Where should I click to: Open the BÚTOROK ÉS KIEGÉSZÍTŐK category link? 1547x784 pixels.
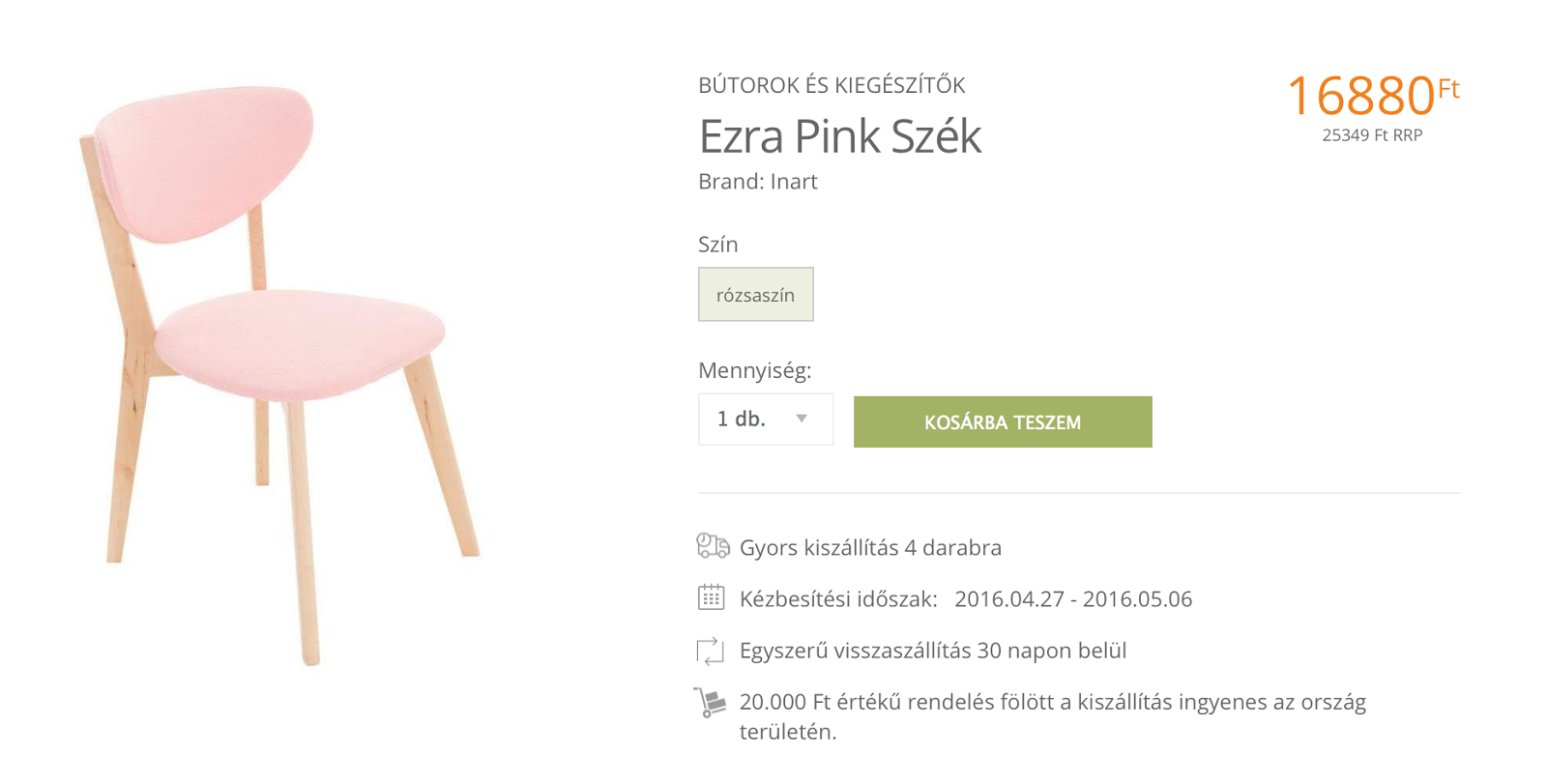(x=832, y=85)
